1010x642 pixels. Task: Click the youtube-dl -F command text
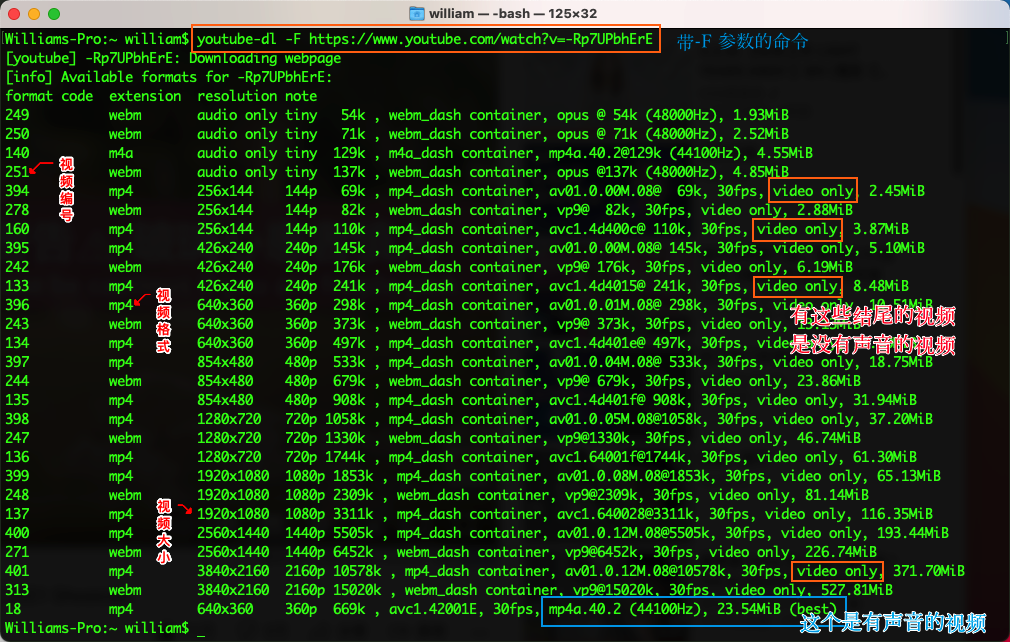point(425,39)
